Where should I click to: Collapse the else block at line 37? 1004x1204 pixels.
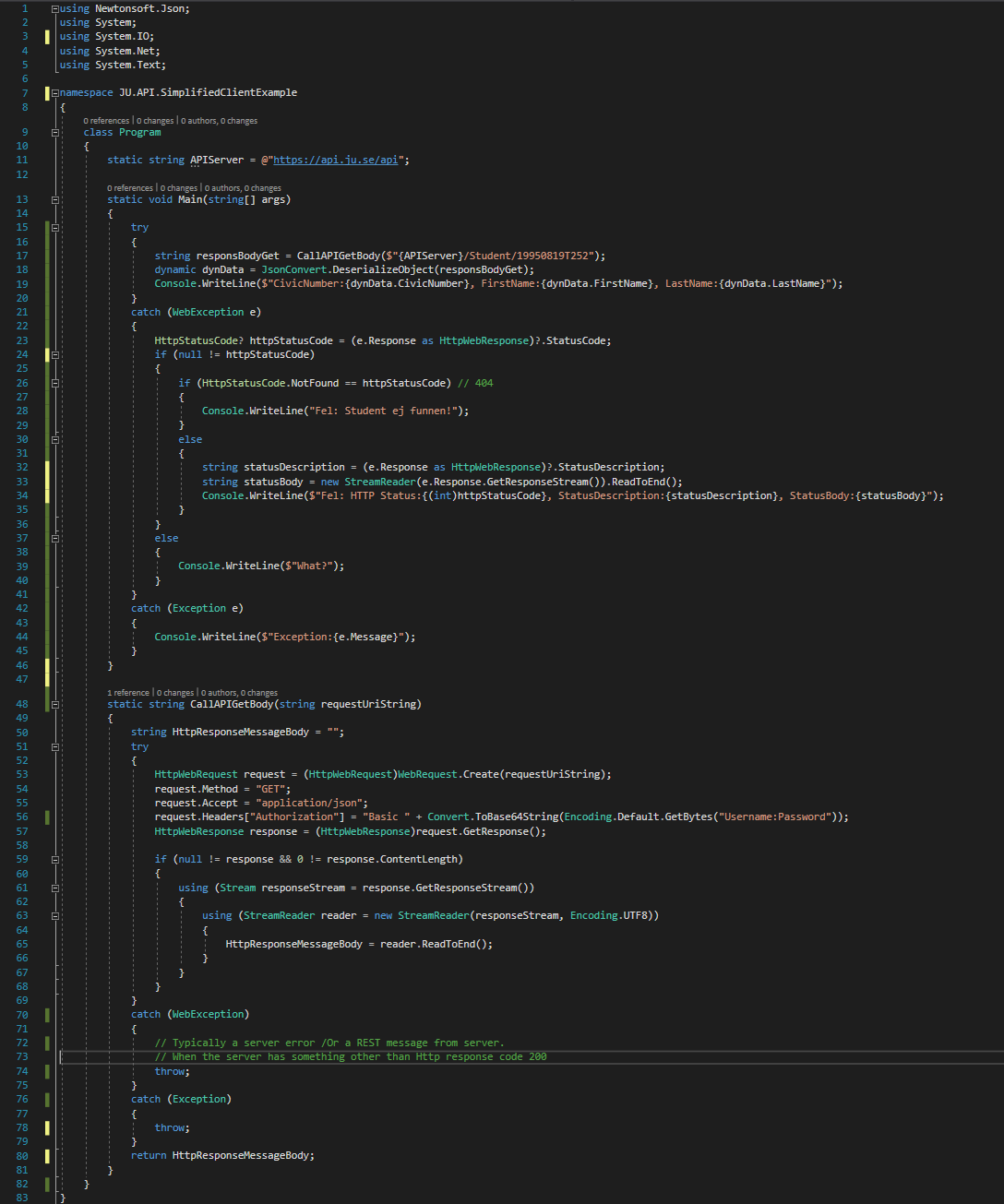pyautogui.click(x=55, y=538)
